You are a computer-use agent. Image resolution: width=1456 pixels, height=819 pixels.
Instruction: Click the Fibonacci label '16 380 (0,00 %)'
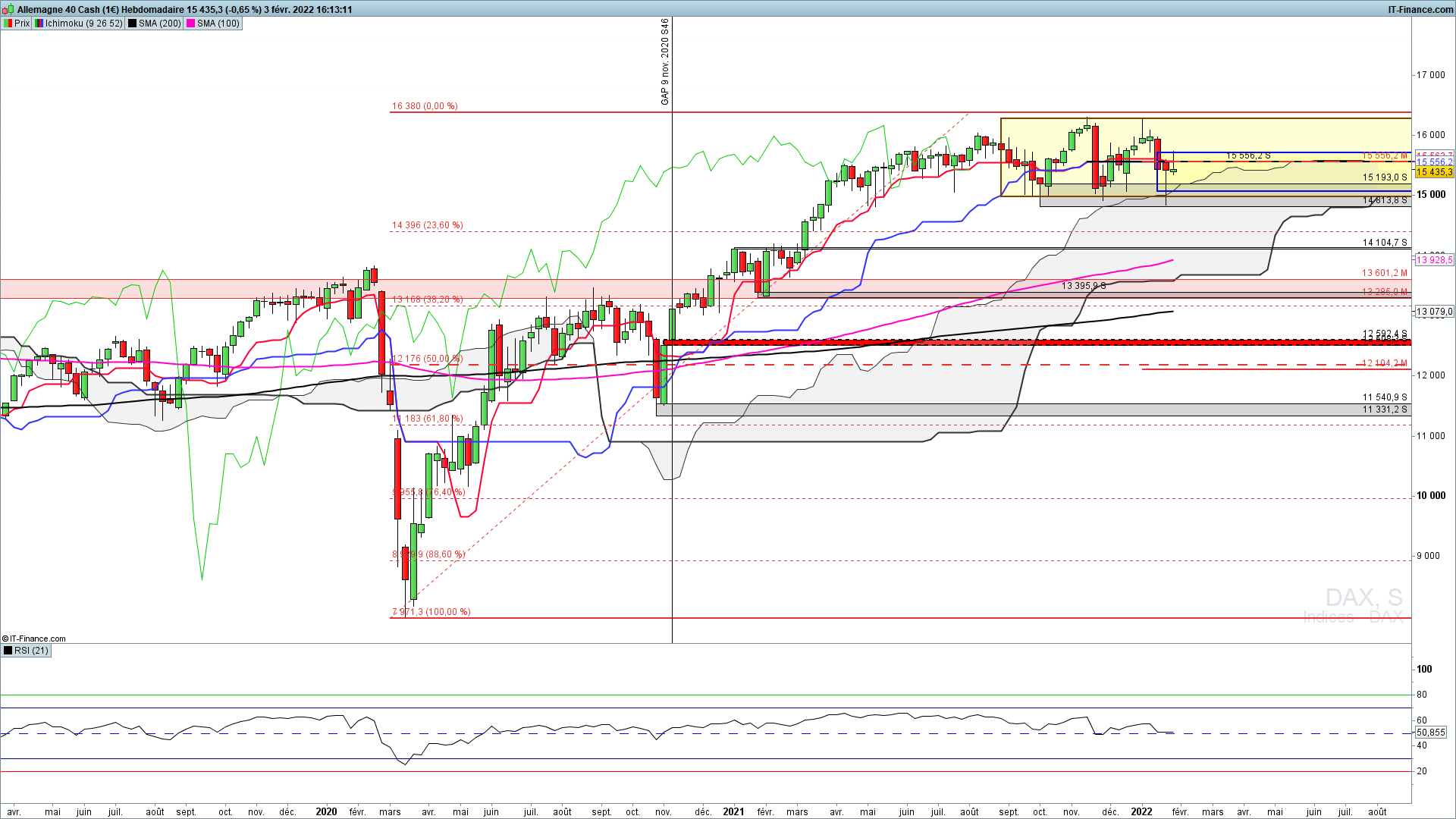pyautogui.click(x=425, y=106)
